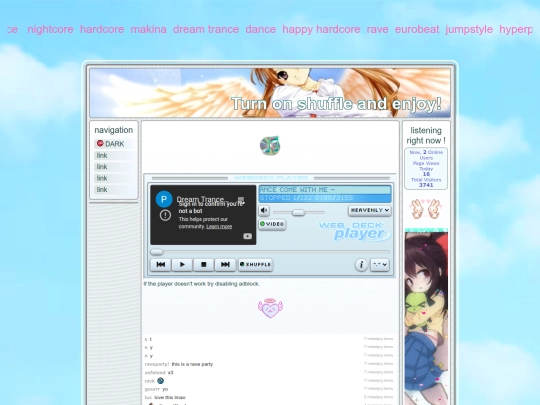
Task: Click the 'listening right now !' heading
Action: [426, 135]
